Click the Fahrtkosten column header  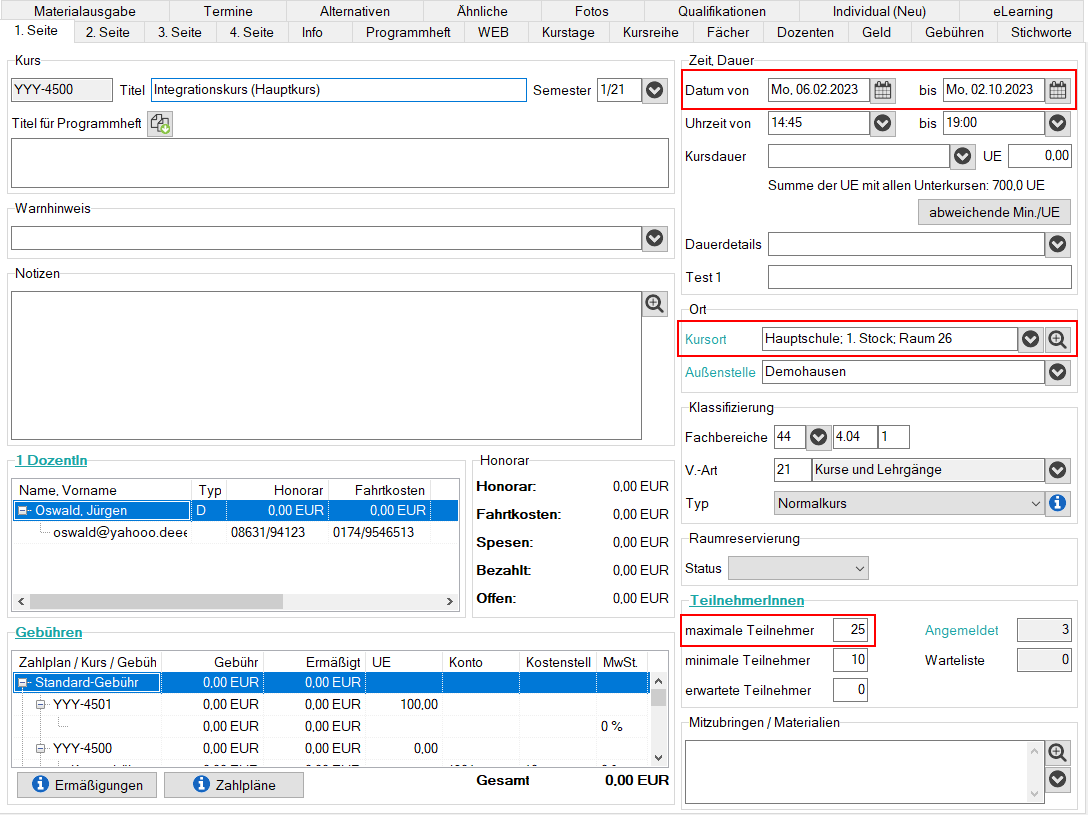tap(380, 490)
